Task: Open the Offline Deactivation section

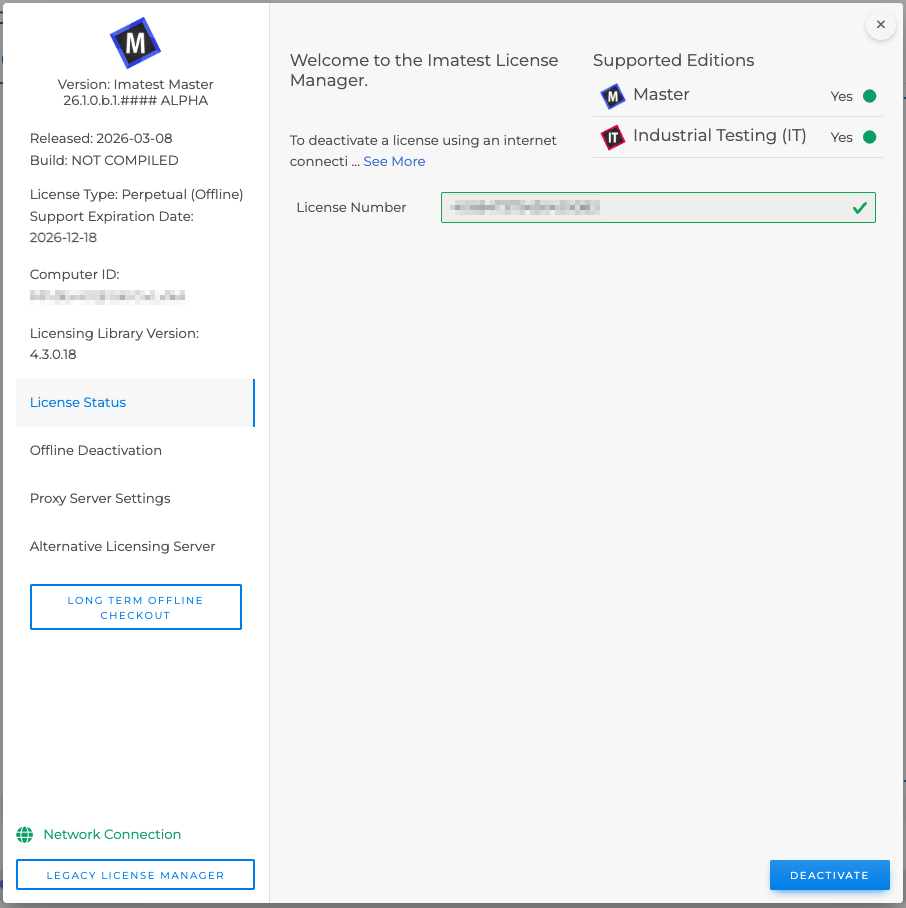Action: pyautogui.click(x=96, y=451)
